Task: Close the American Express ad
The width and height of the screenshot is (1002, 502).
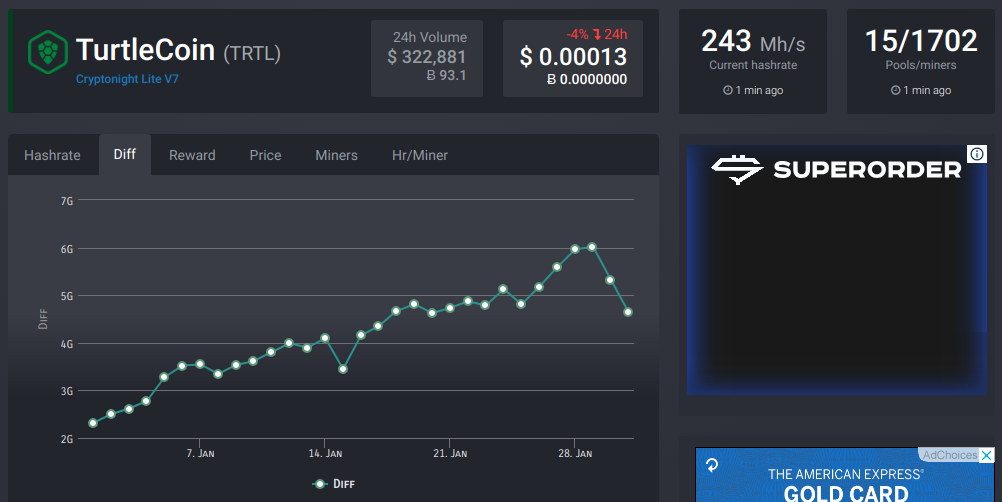Action: coord(987,455)
